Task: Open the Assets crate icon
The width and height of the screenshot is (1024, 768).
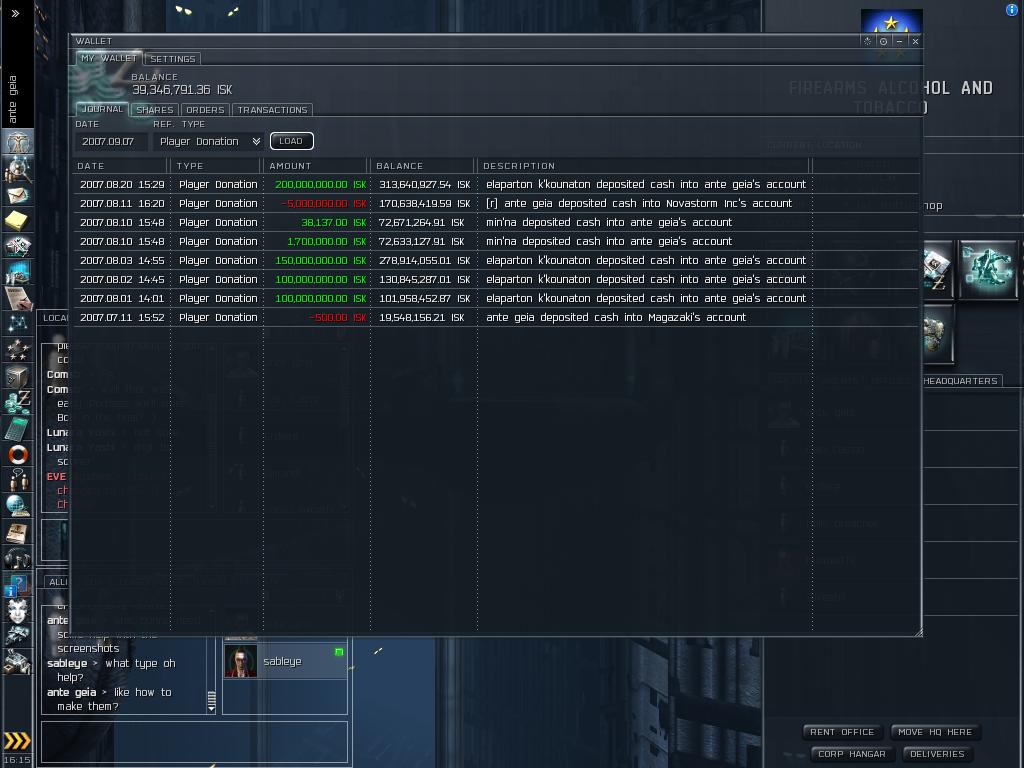Action: point(18,376)
